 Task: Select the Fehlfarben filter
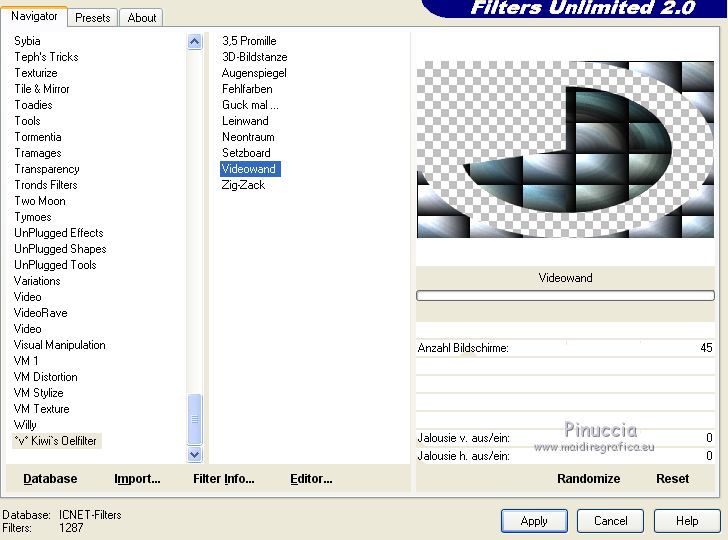(x=247, y=89)
